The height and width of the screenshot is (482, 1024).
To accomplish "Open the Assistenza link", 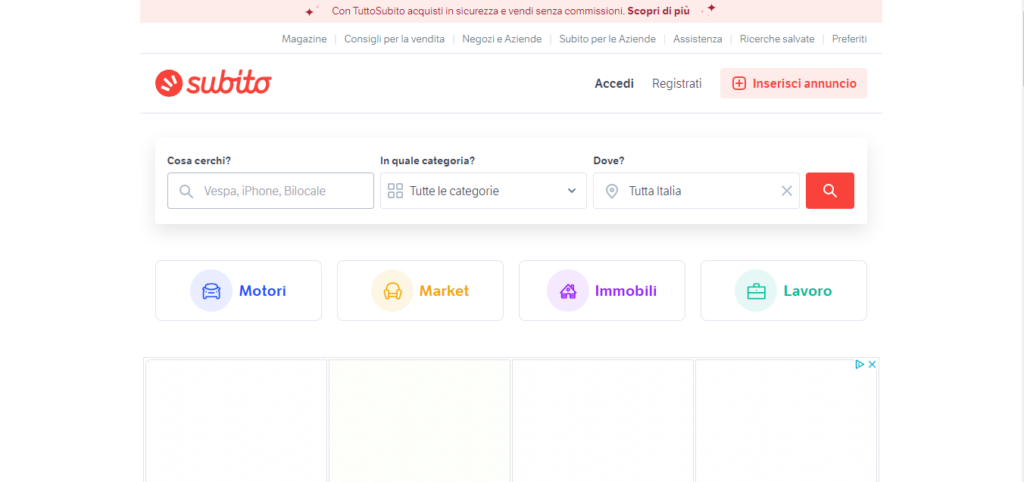I will pyautogui.click(x=697, y=39).
